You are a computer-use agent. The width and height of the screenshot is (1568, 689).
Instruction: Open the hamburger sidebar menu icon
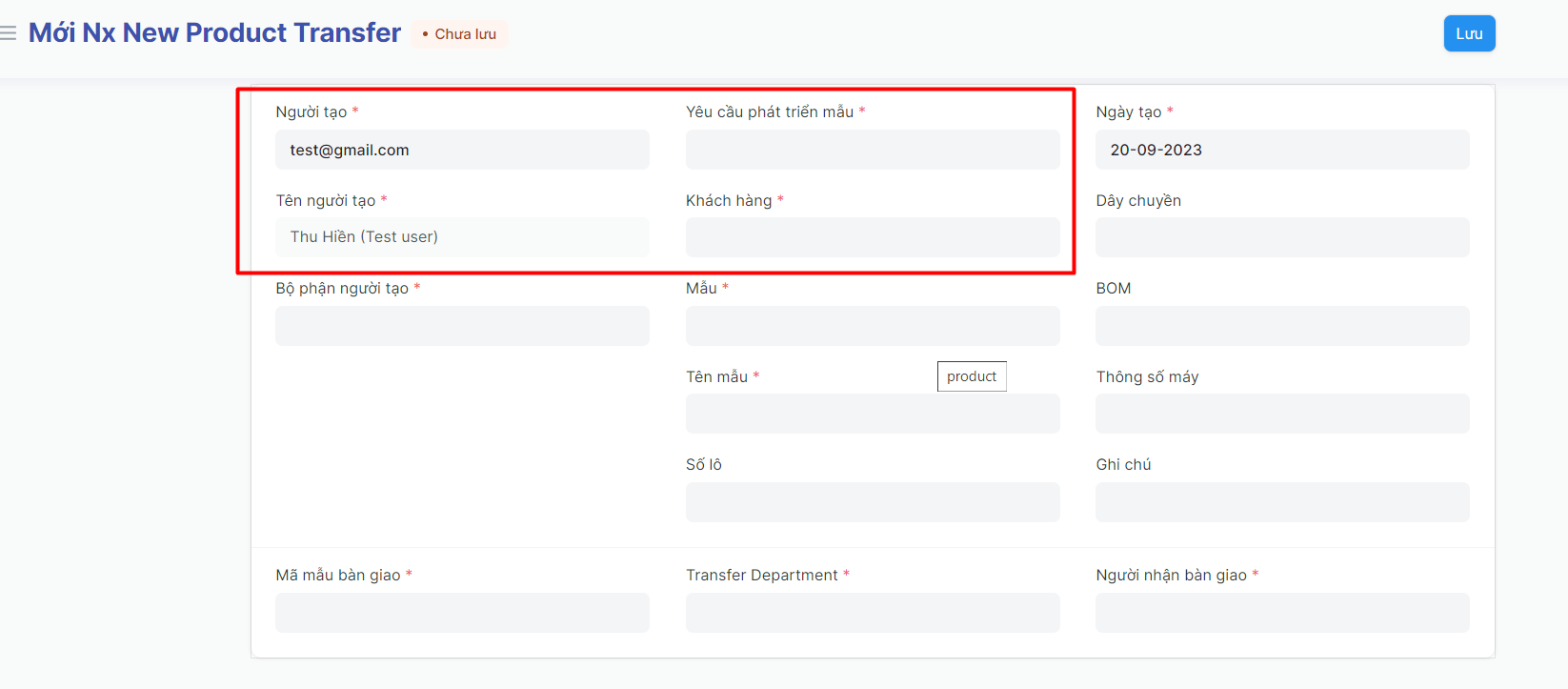9,33
